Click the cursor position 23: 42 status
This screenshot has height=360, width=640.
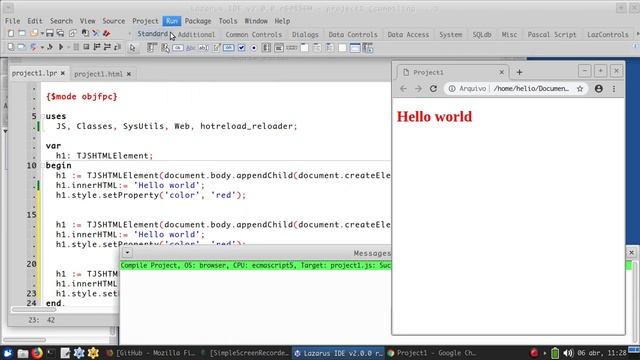point(41,320)
